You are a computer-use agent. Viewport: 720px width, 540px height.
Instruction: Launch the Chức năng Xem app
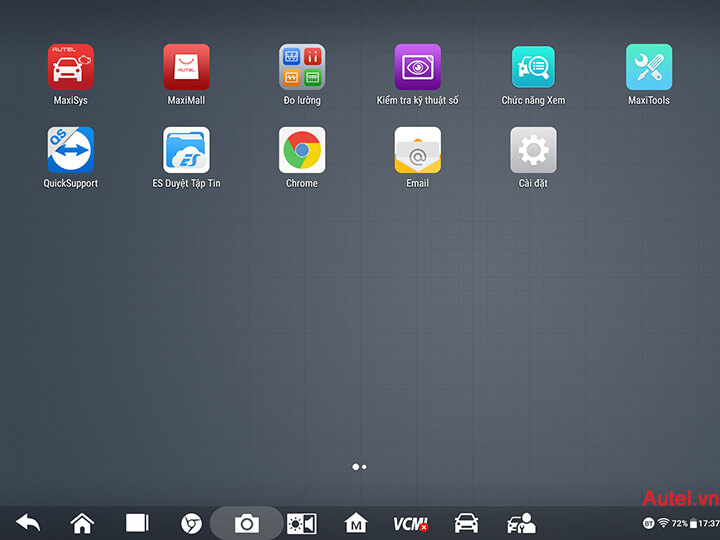pos(534,67)
